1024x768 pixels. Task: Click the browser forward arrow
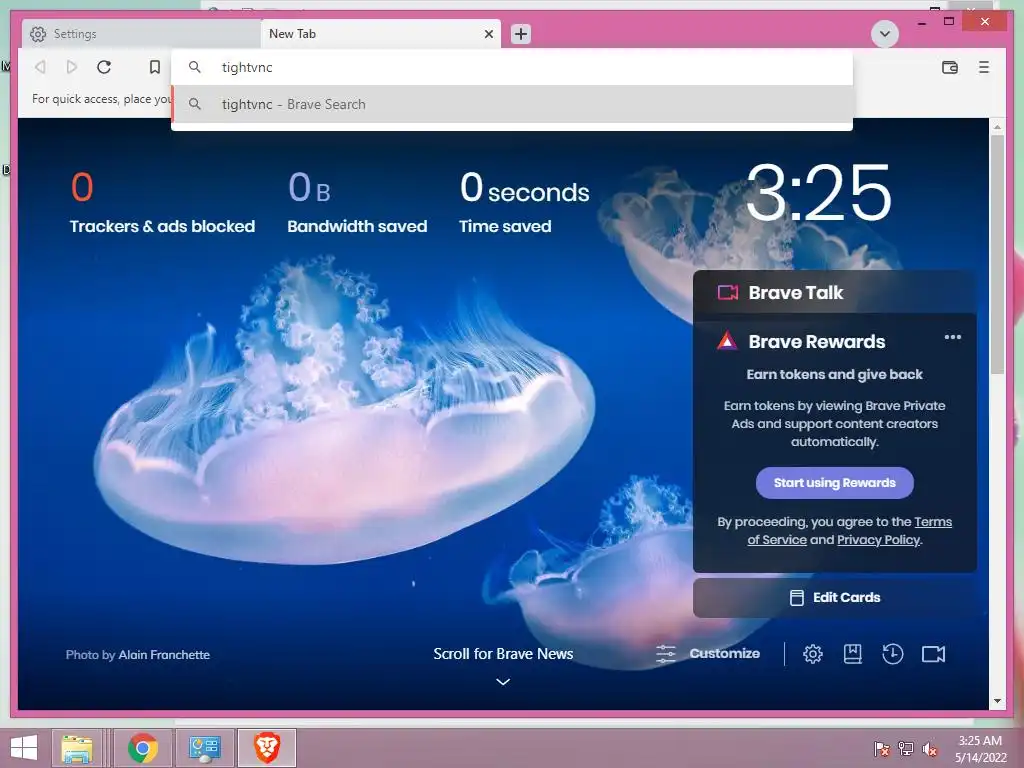click(72, 67)
